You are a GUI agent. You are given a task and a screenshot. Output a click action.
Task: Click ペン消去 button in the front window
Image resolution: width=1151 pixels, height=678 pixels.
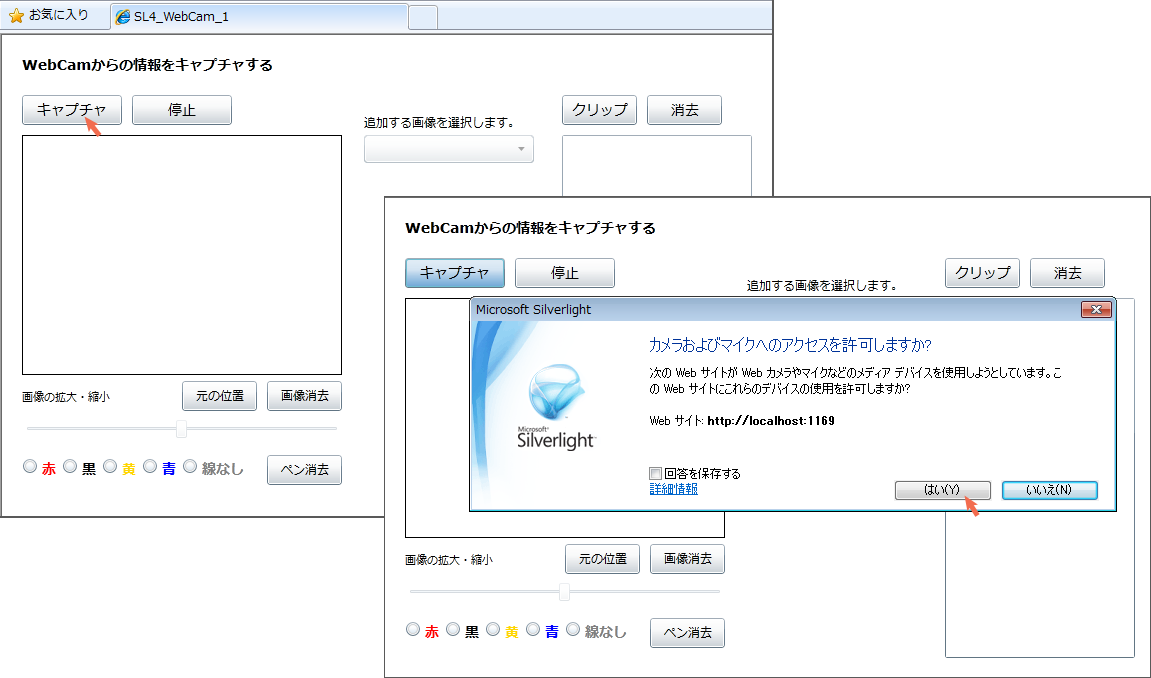[x=688, y=633]
